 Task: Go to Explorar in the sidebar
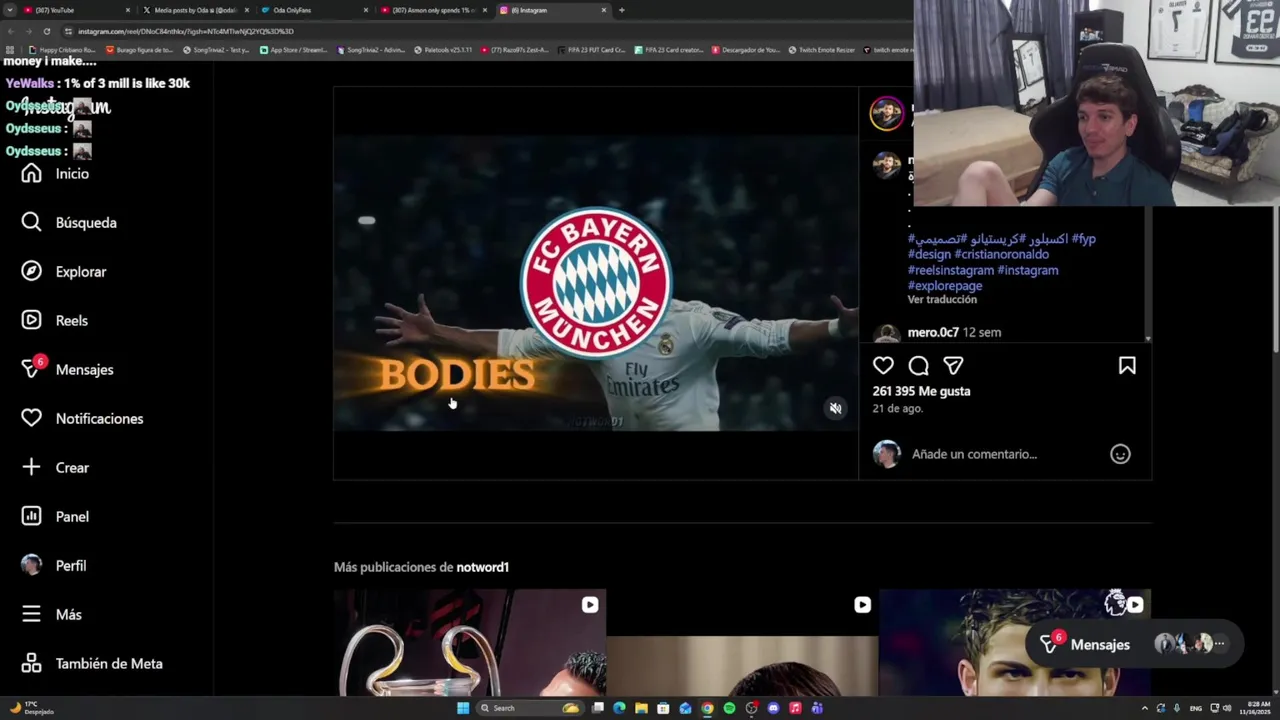point(64,272)
